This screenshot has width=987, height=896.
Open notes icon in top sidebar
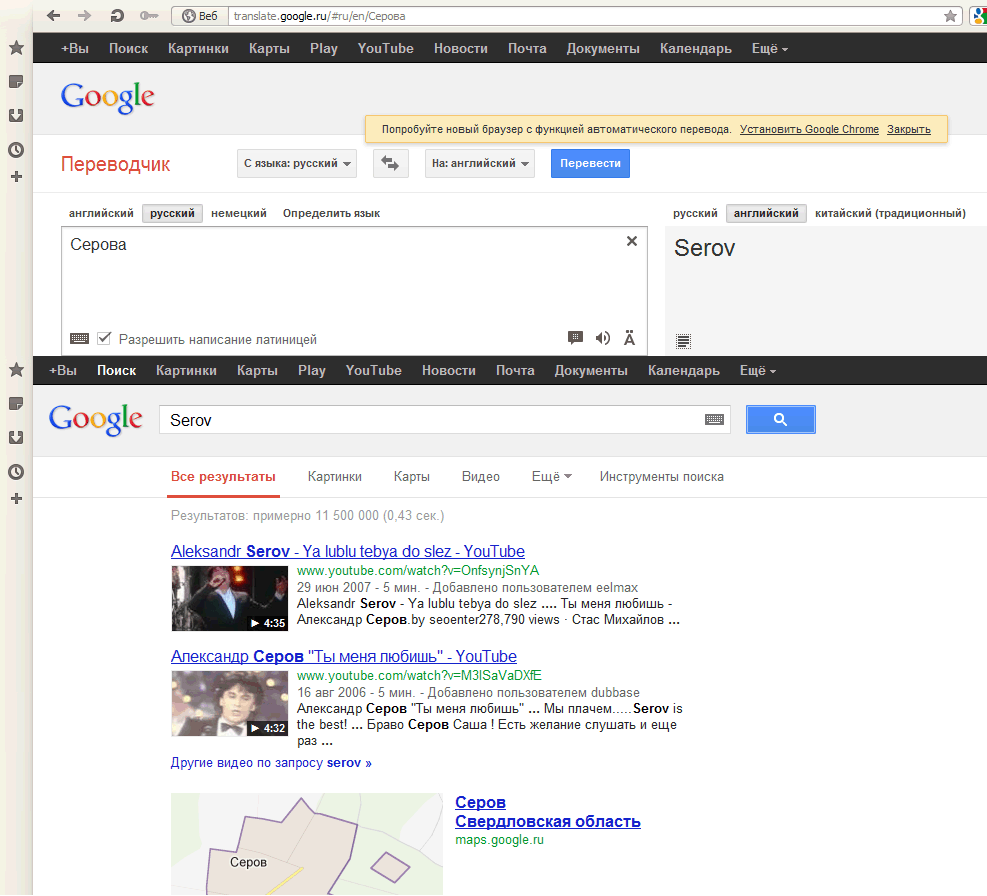pyautogui.click(x=16, y=82)
